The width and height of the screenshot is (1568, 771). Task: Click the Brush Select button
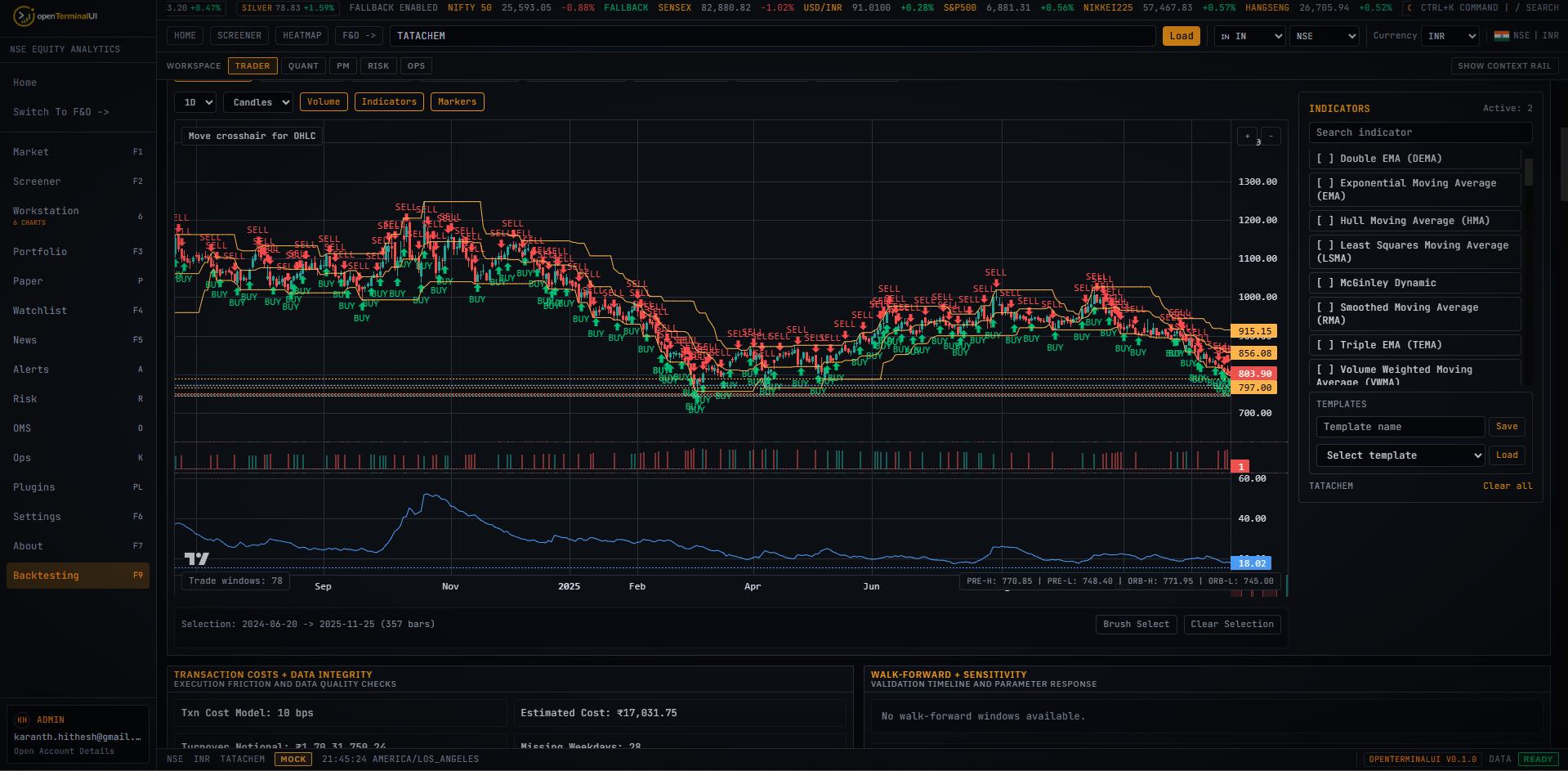coord(1136,625)
